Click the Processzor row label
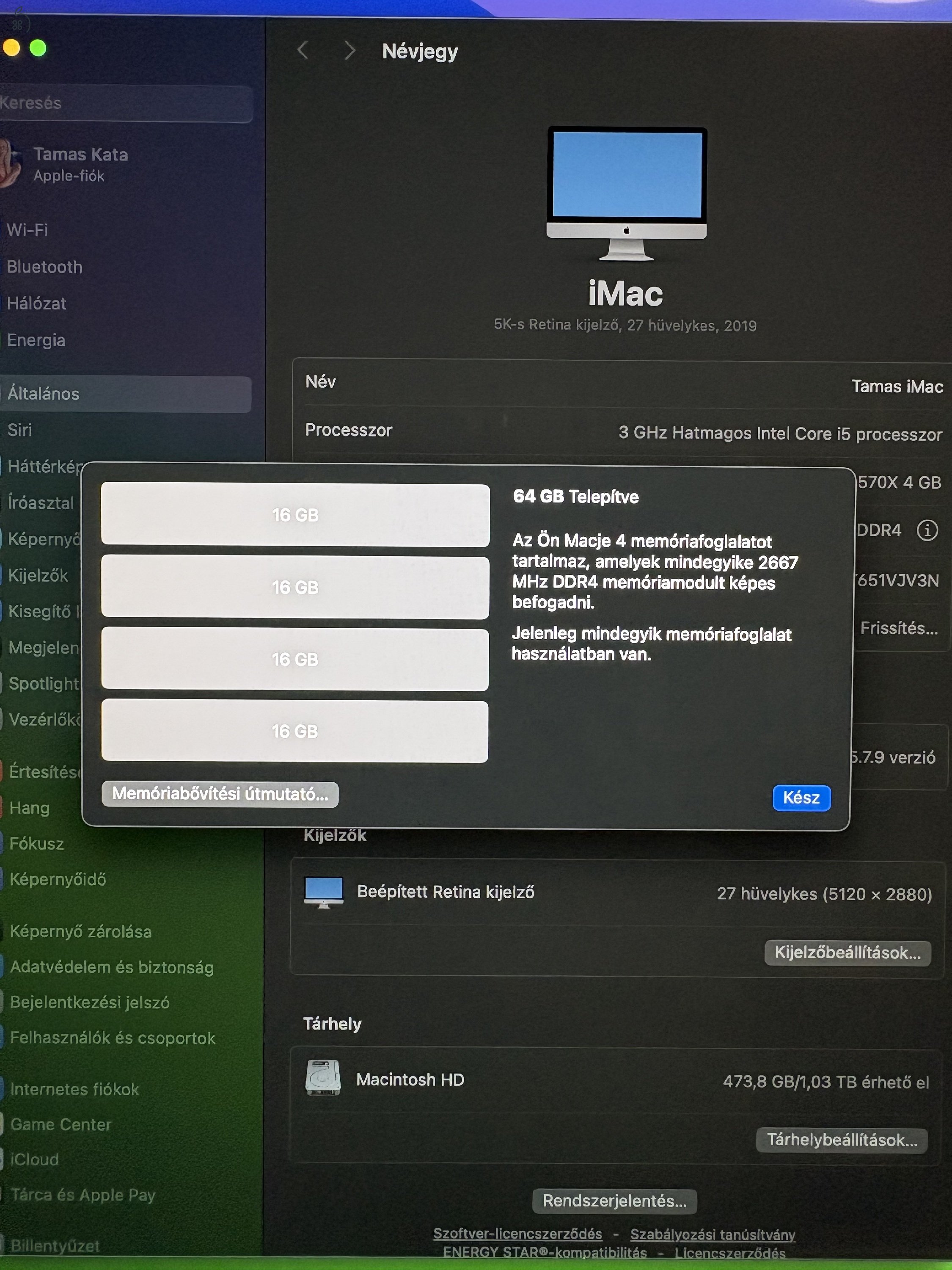The height and width of the screenshot is (1270, 952). tap(349, 430)
